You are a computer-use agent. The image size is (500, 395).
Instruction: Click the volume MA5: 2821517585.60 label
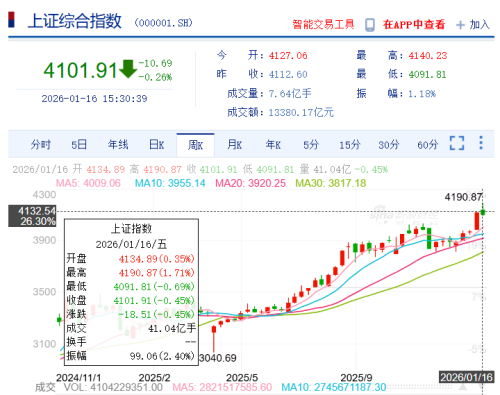[222, 387]
